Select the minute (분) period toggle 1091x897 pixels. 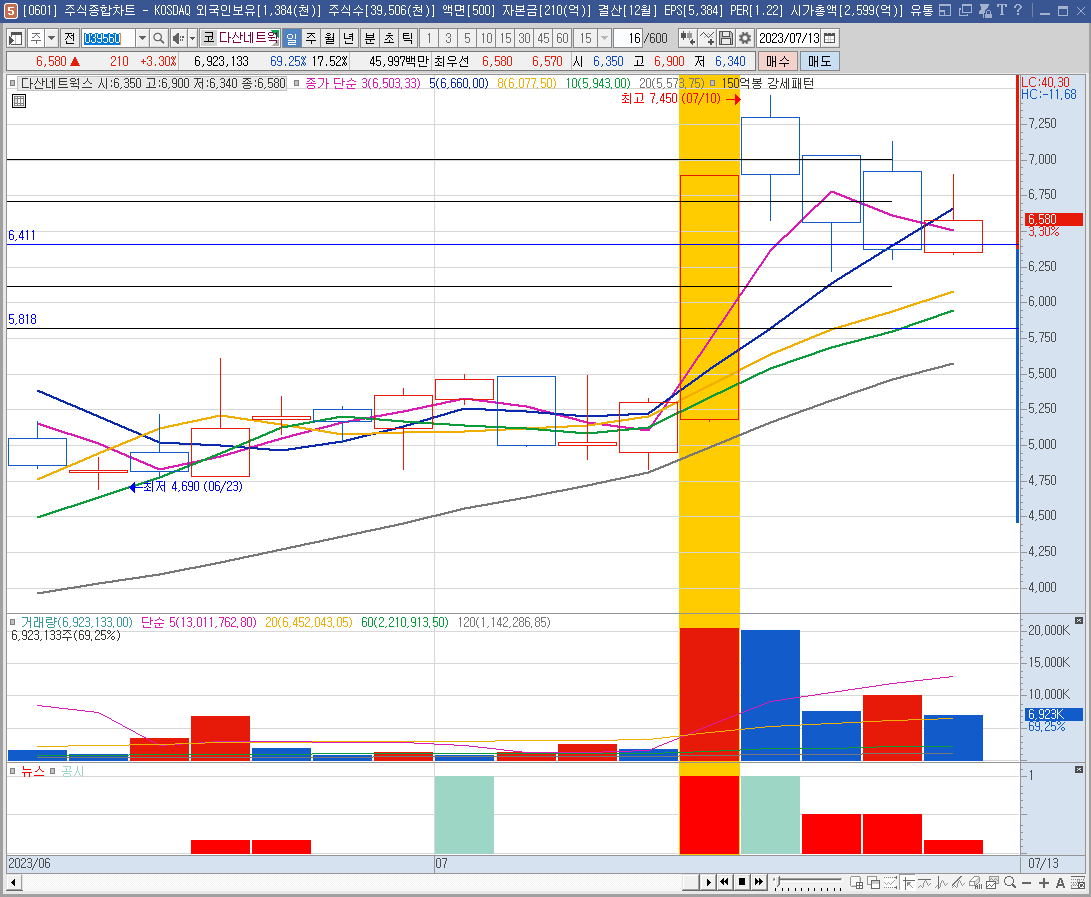point(370,38)
